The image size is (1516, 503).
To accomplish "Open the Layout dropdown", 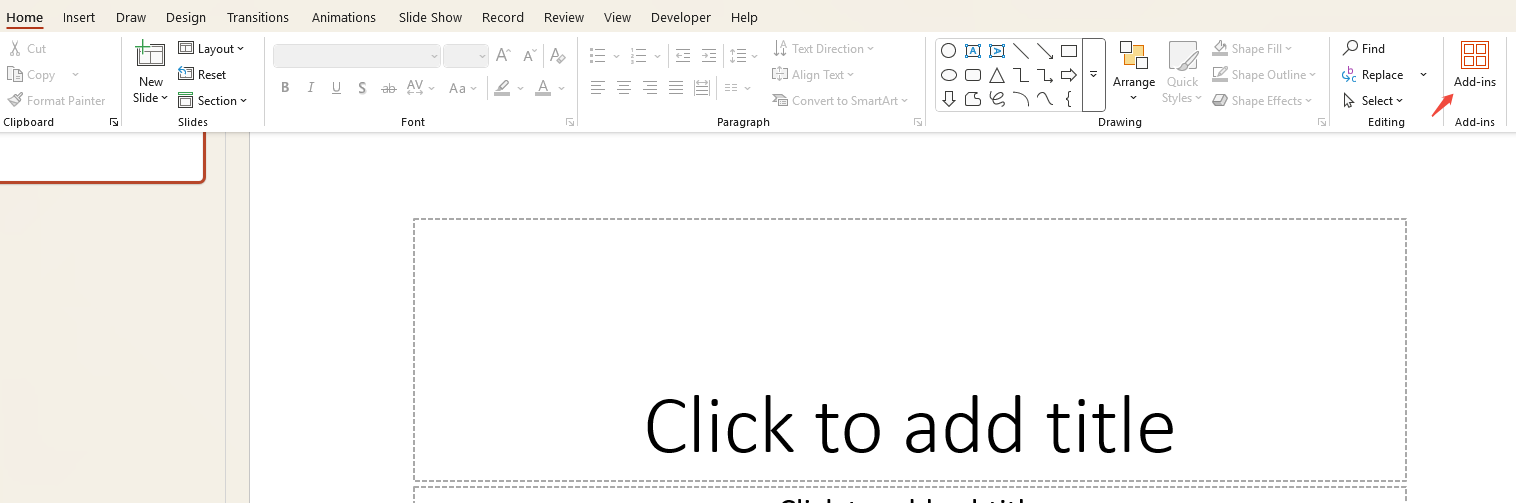I will [x=211, y=48].
